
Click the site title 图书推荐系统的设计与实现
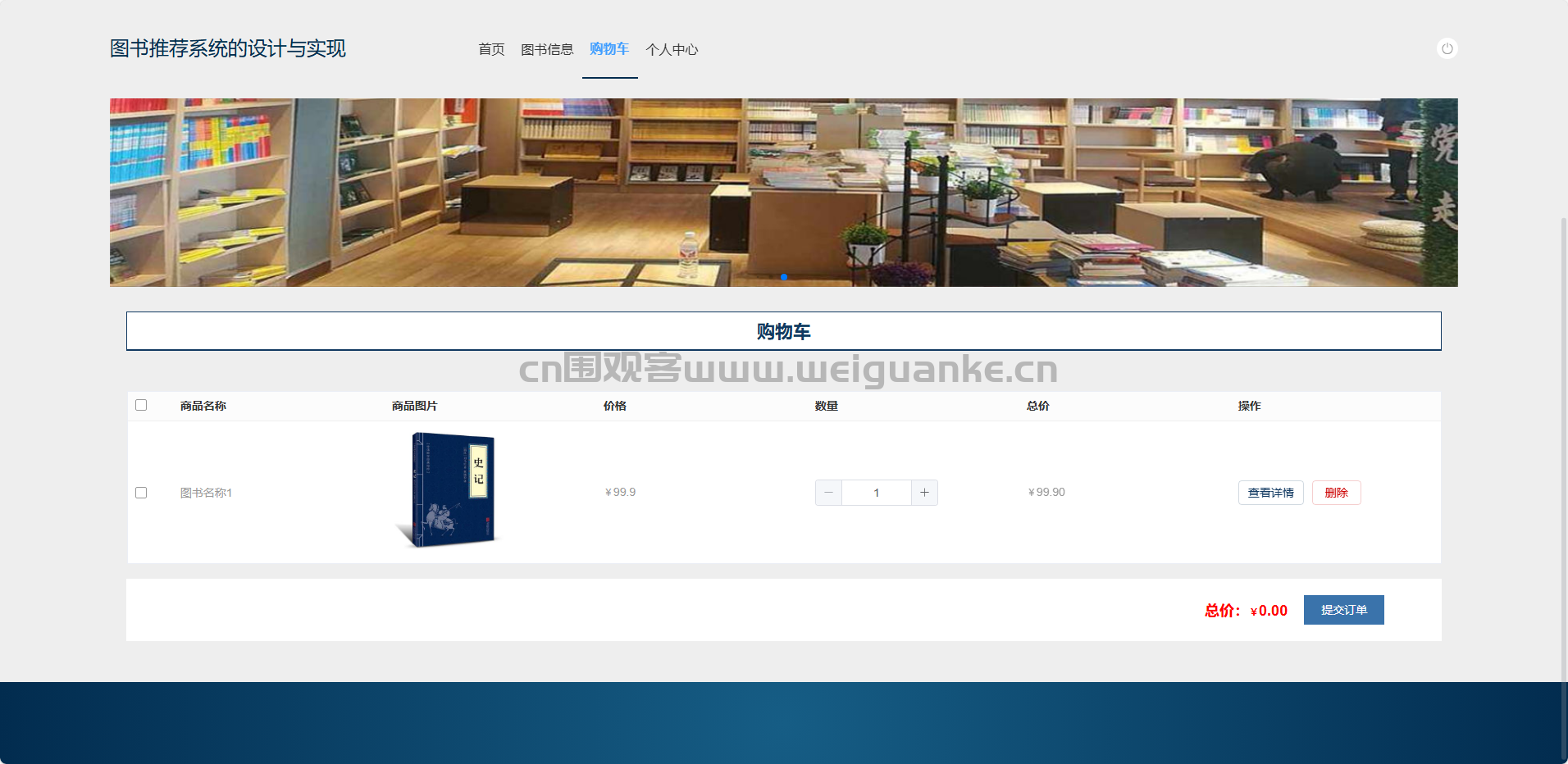point(228,49)
